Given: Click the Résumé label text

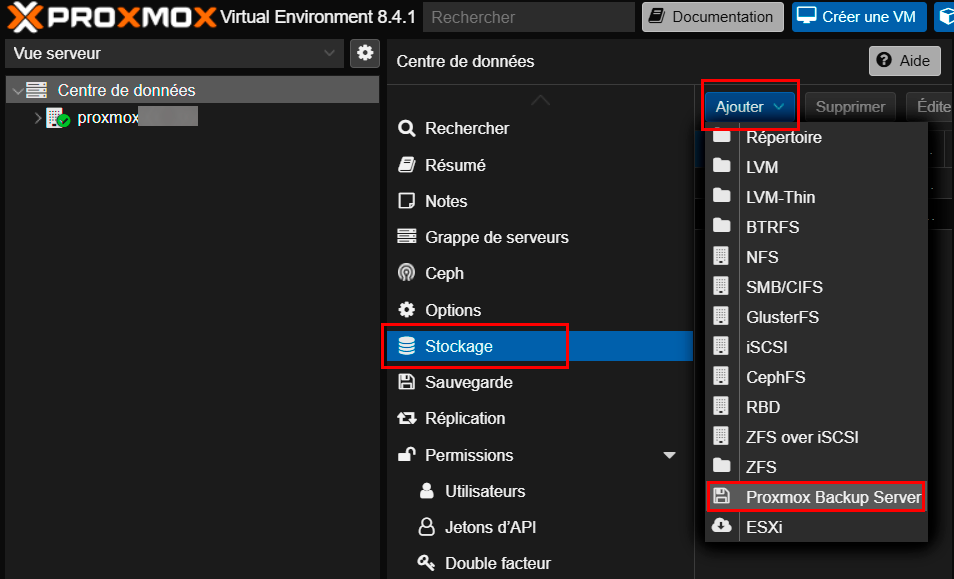Looking at the screenshot, I should point(455,165).
